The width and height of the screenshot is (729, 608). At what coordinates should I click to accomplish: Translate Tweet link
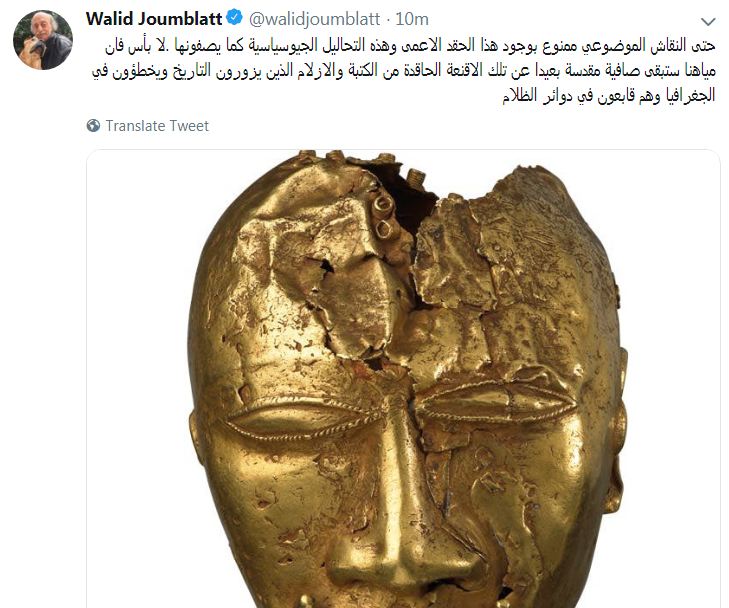pos(157,126)
